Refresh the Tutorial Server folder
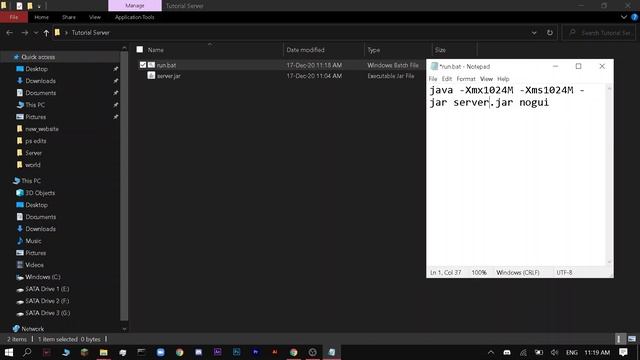 click(x=550, y=33)
